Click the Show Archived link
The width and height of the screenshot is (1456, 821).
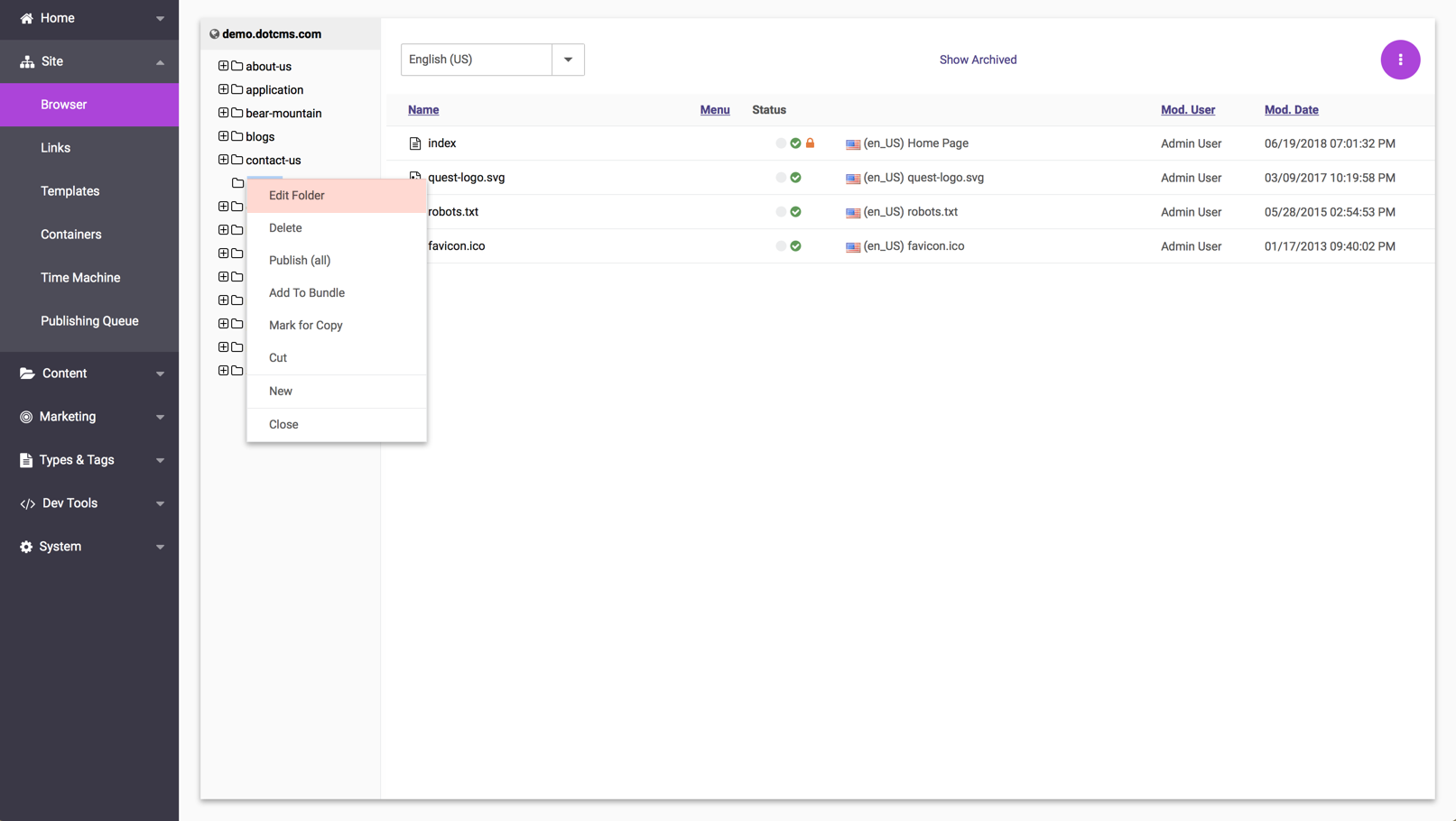[x=978, y=60]
